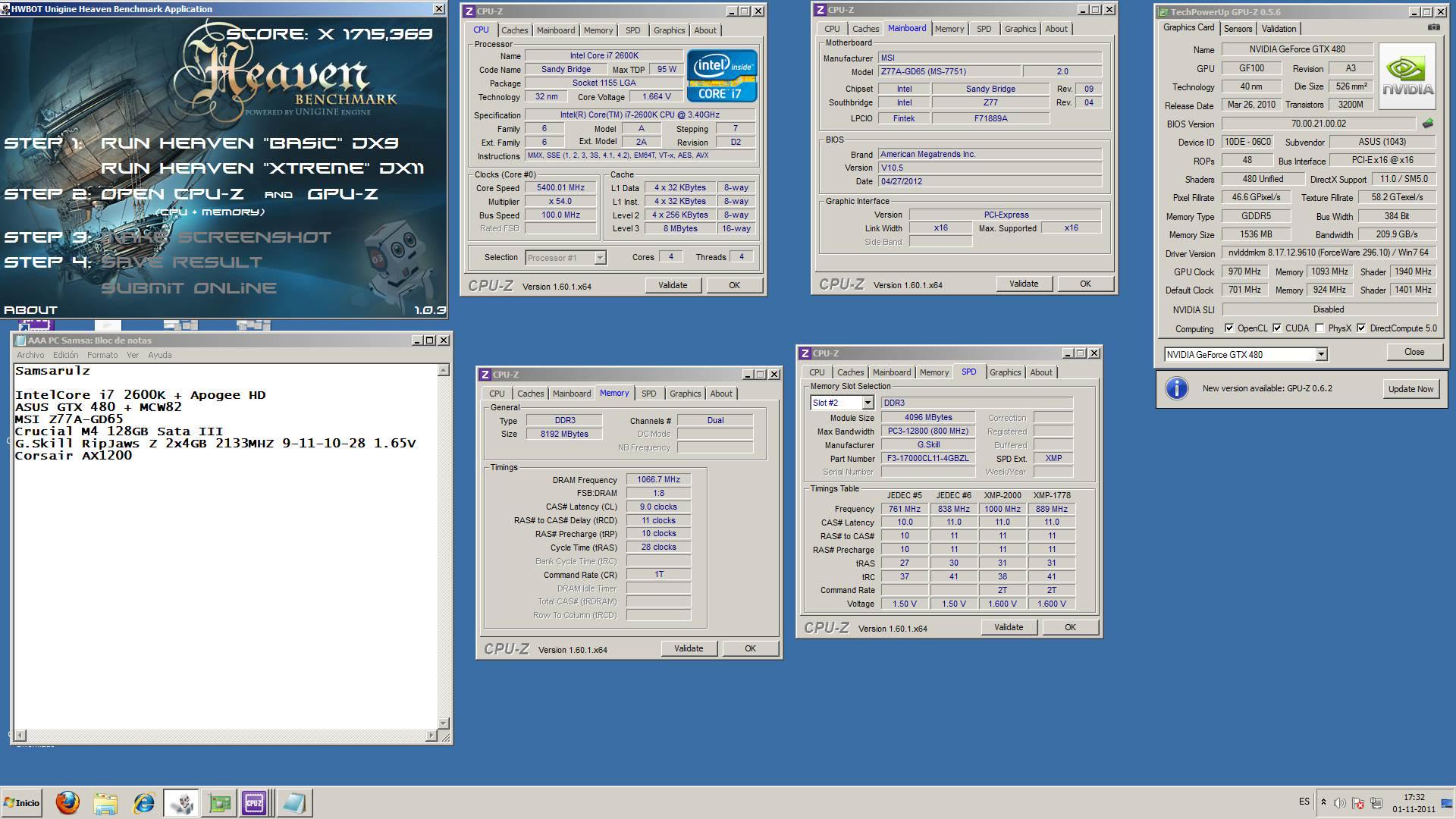Click ABOUT in Heaven Benchmark app
This screenshot has height=819, width=1456.
click(30, 309)
